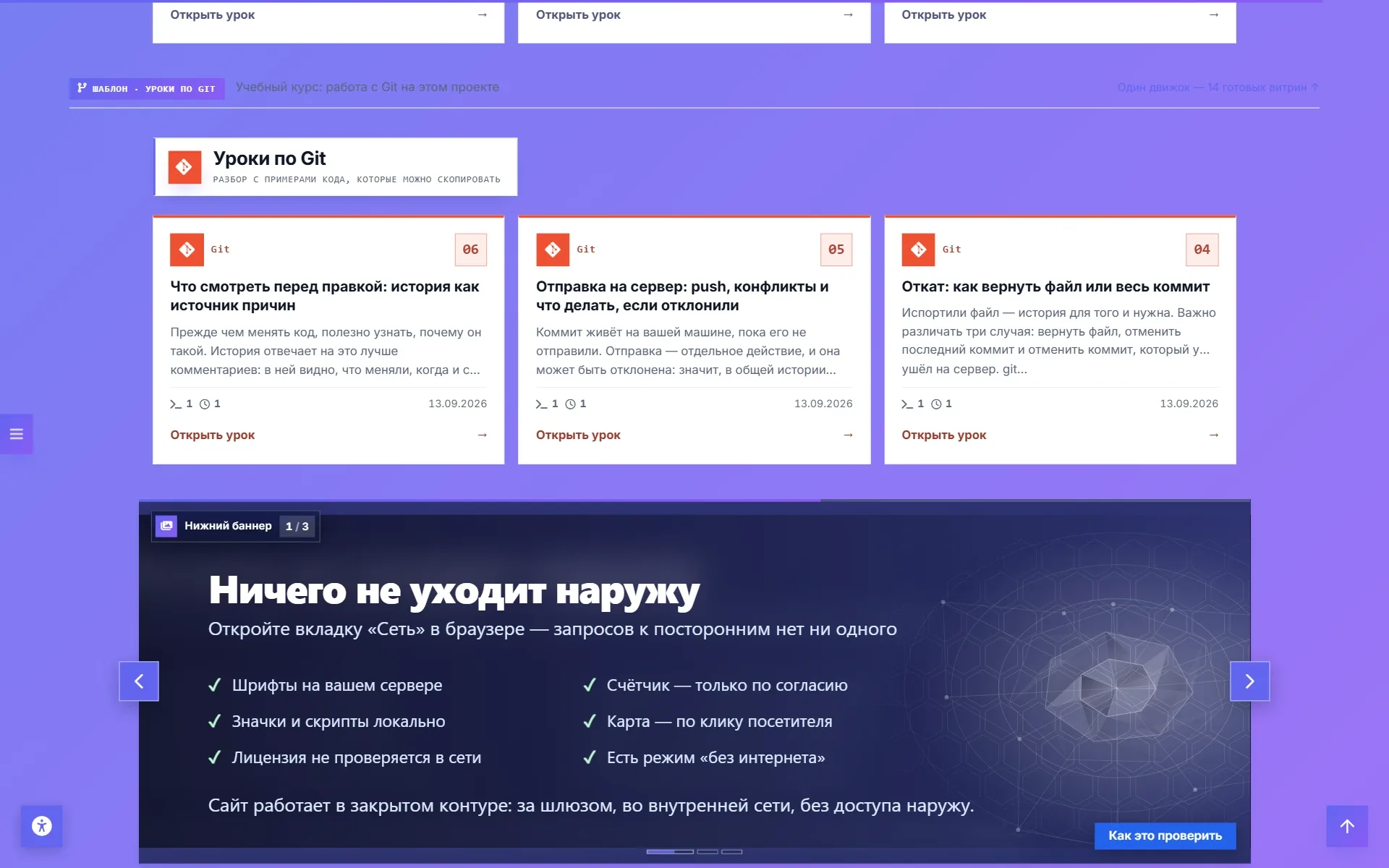Select second banner slide indicator

[x=708, y=851]
